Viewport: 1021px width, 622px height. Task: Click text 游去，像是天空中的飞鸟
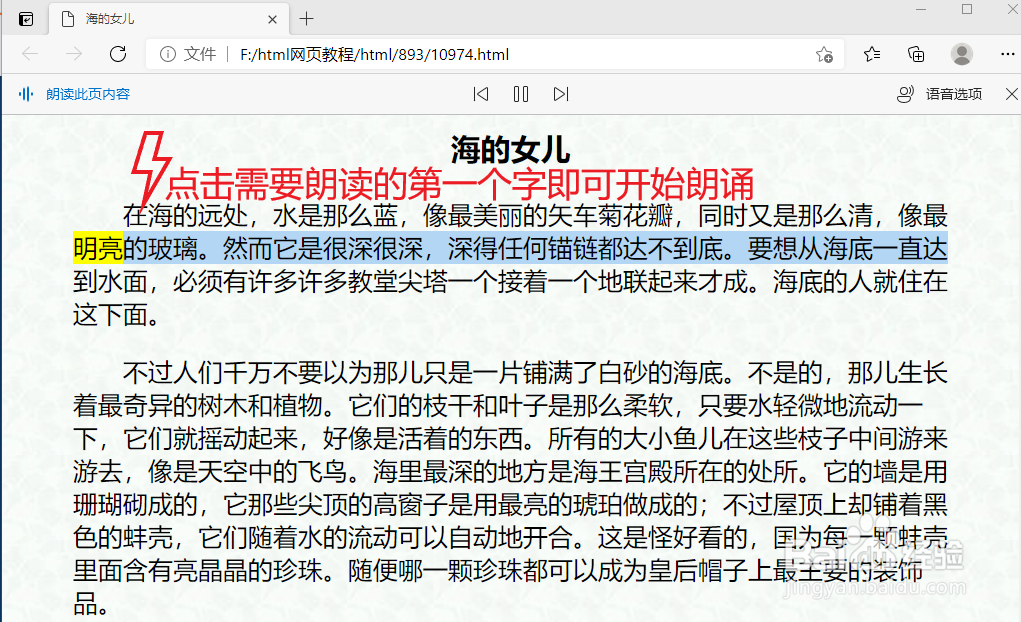210,472
